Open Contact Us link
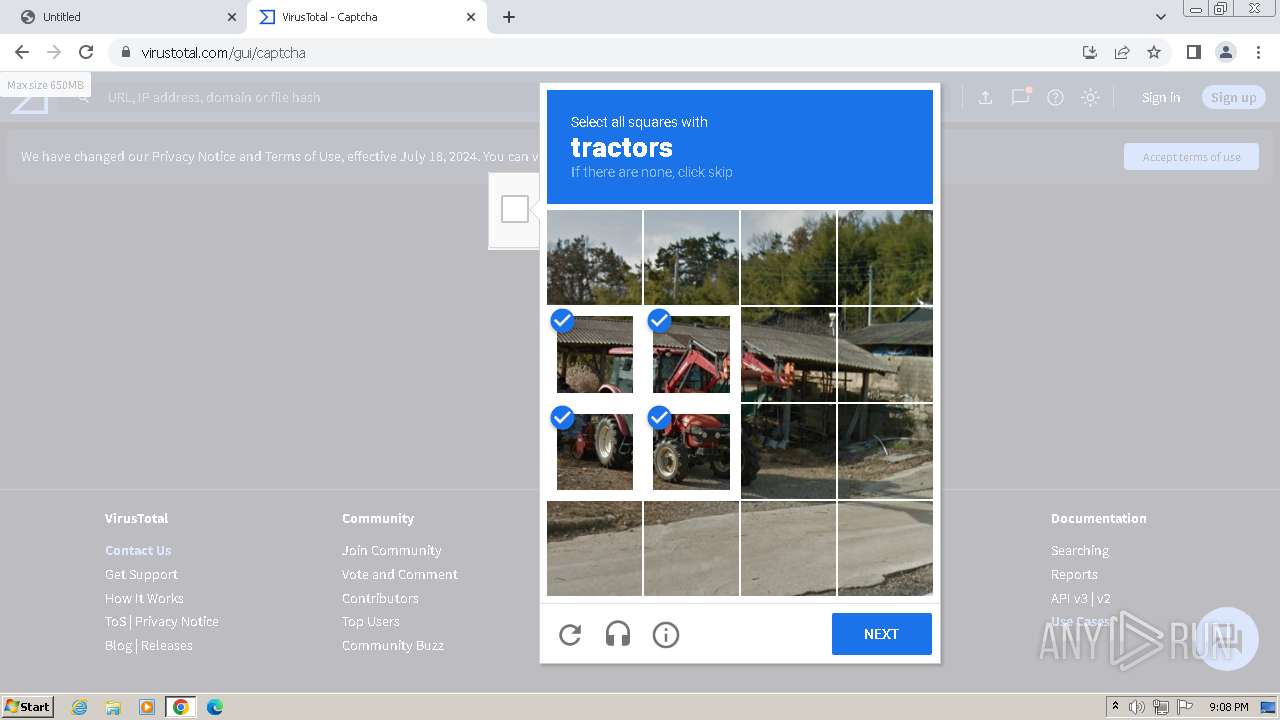 (x=138, y=550)
